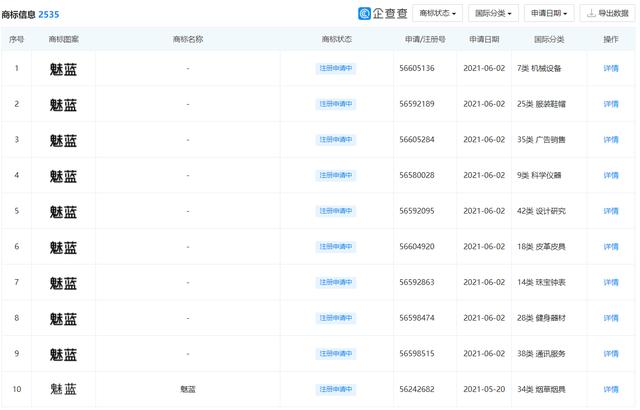Open 详情 for trademark 56592095
This screenshot has height=410, width=640.
coord(611,211)
